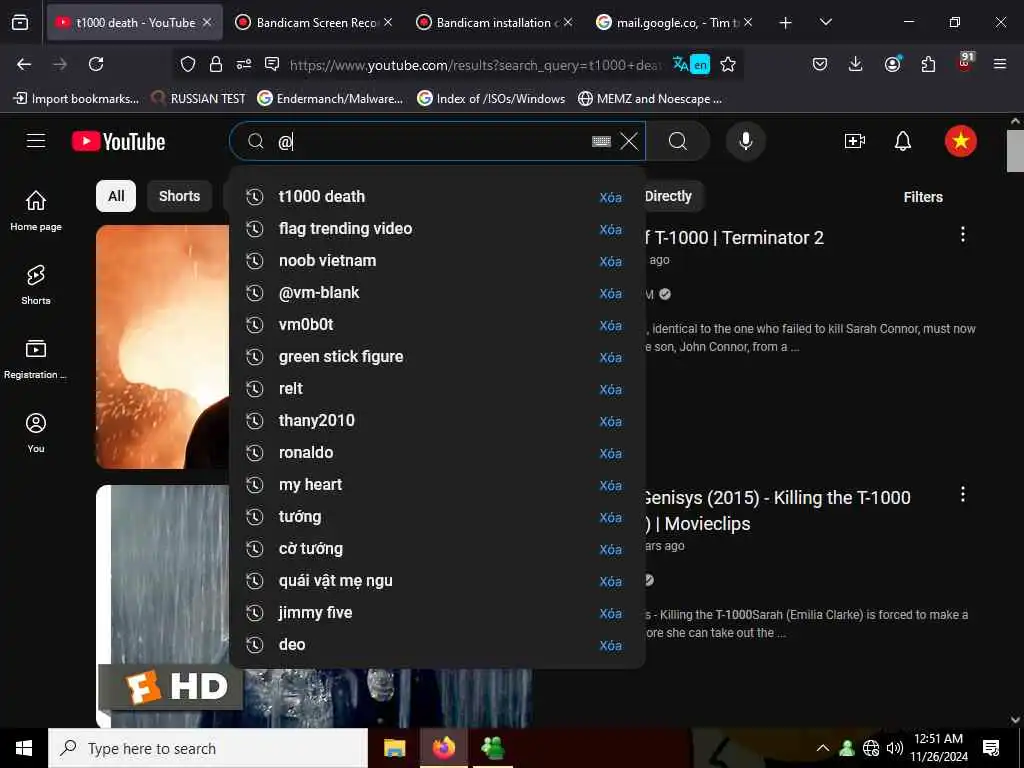Open a new browser tab
Image resolution: width=1024 pixels, height=768 pixels.
pos(786,22)
